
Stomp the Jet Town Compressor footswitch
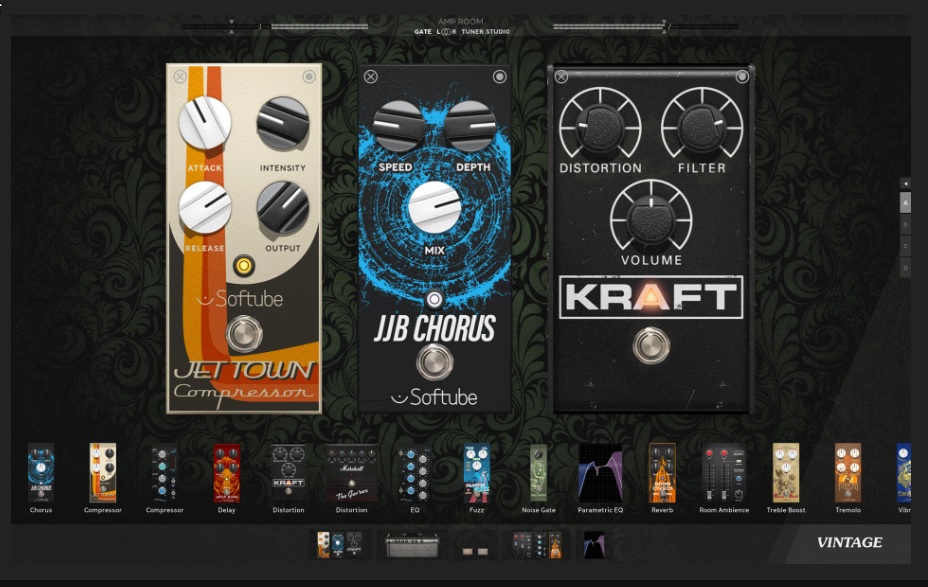[x=243, y=334]
